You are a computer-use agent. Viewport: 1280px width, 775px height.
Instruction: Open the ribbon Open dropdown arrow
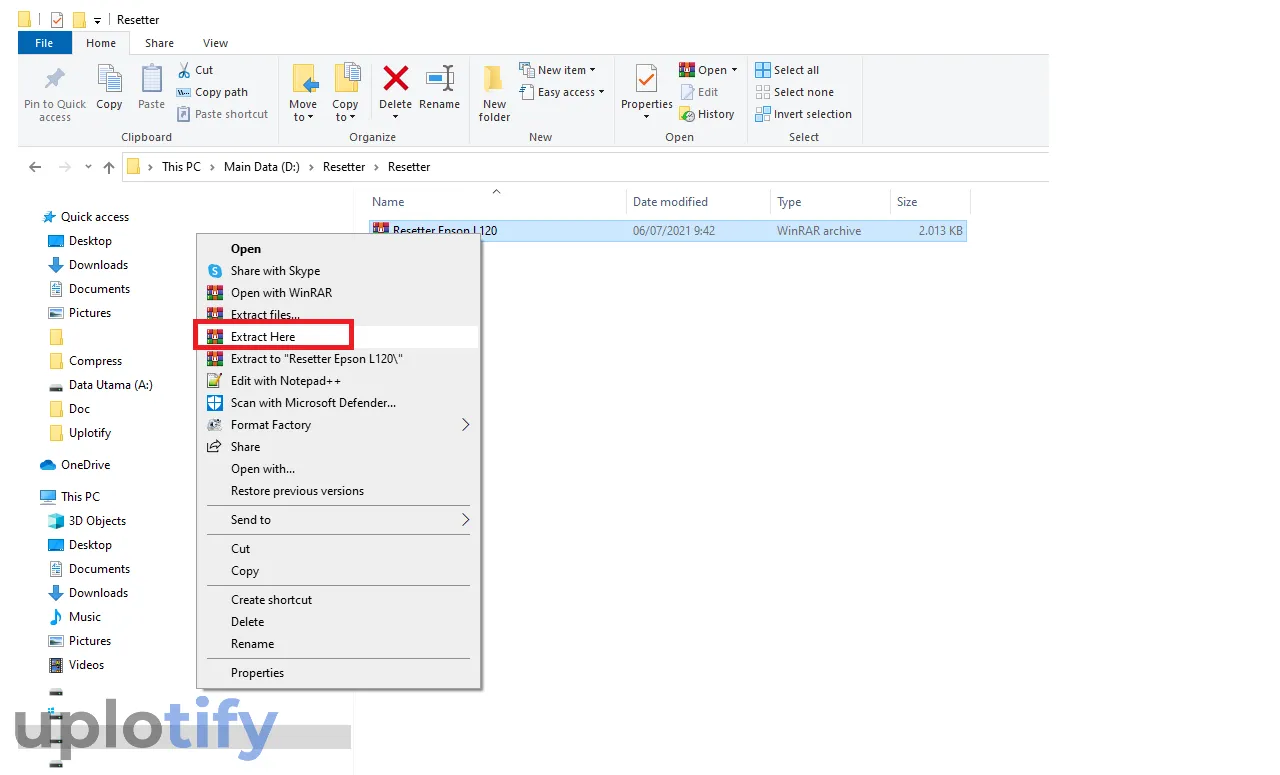click(x=734, y=70)
